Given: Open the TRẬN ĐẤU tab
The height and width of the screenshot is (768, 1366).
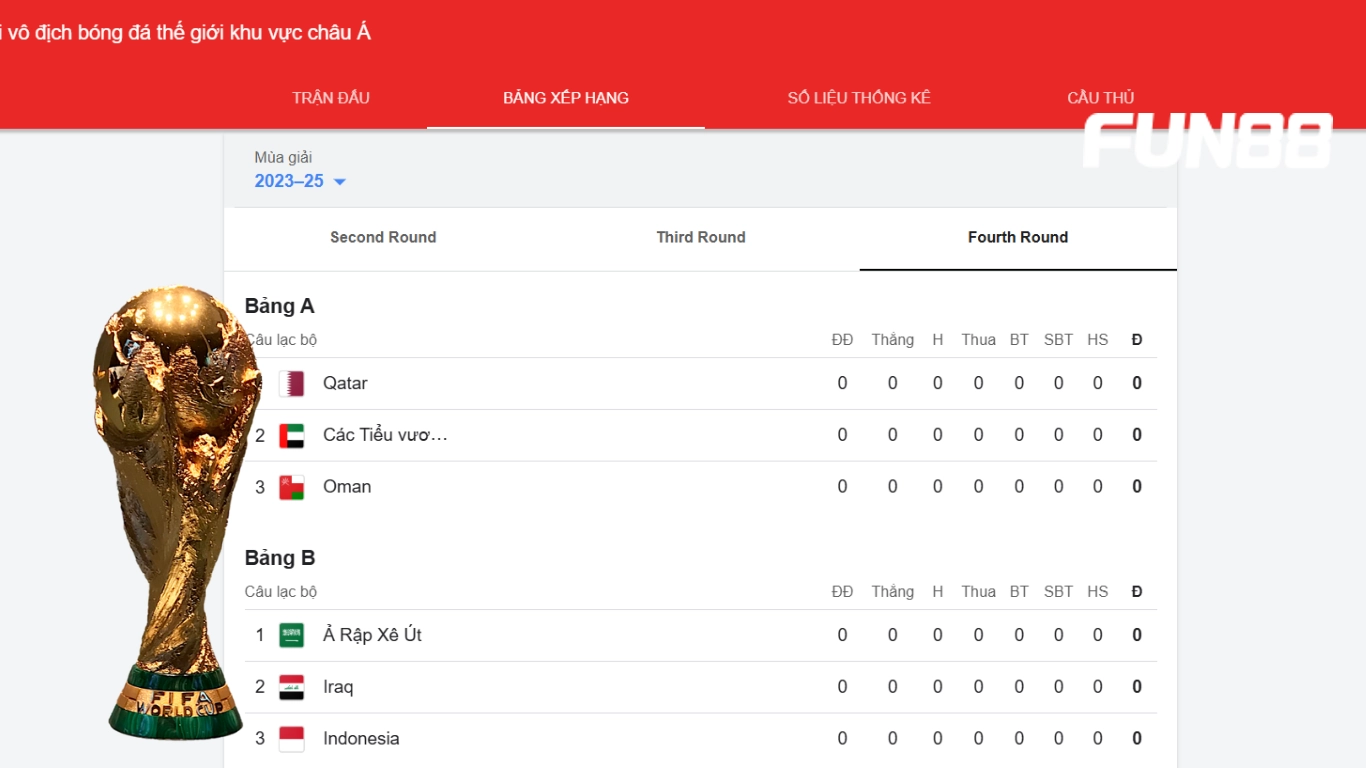Looking at the screenshot, I should click(x=331, y=97).
